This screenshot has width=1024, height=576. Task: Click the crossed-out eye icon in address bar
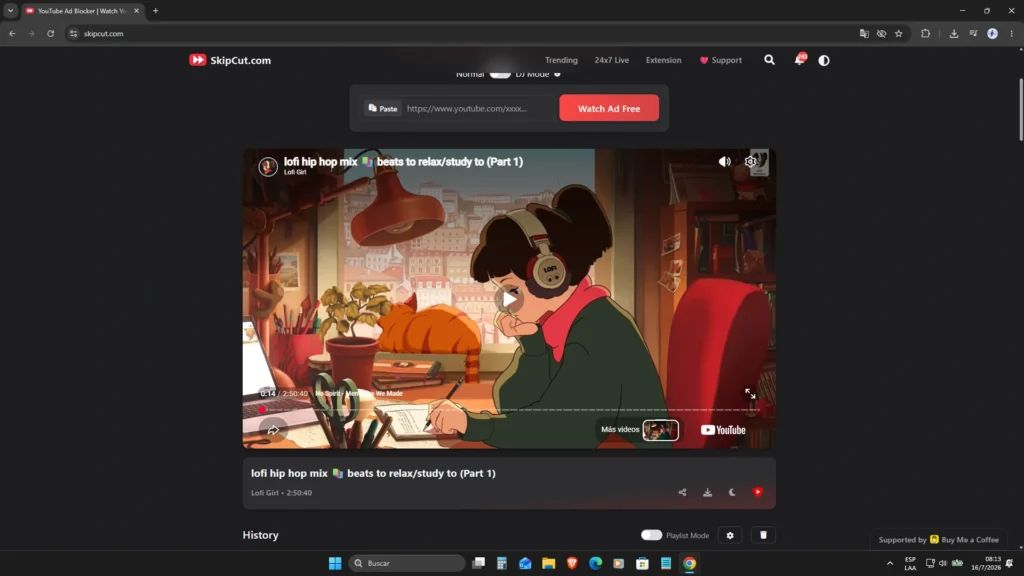[x=881, y=33]
